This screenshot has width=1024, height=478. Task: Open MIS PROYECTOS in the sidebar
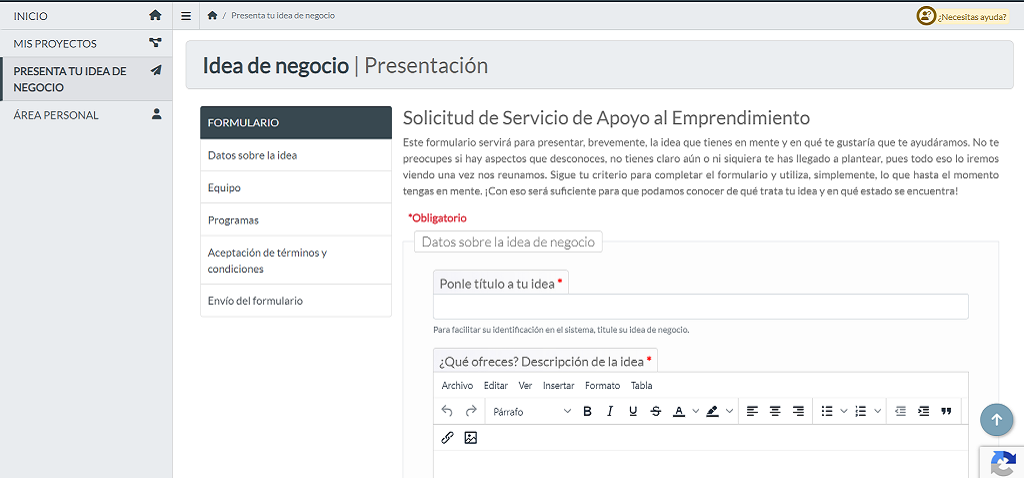coord(86,43)
